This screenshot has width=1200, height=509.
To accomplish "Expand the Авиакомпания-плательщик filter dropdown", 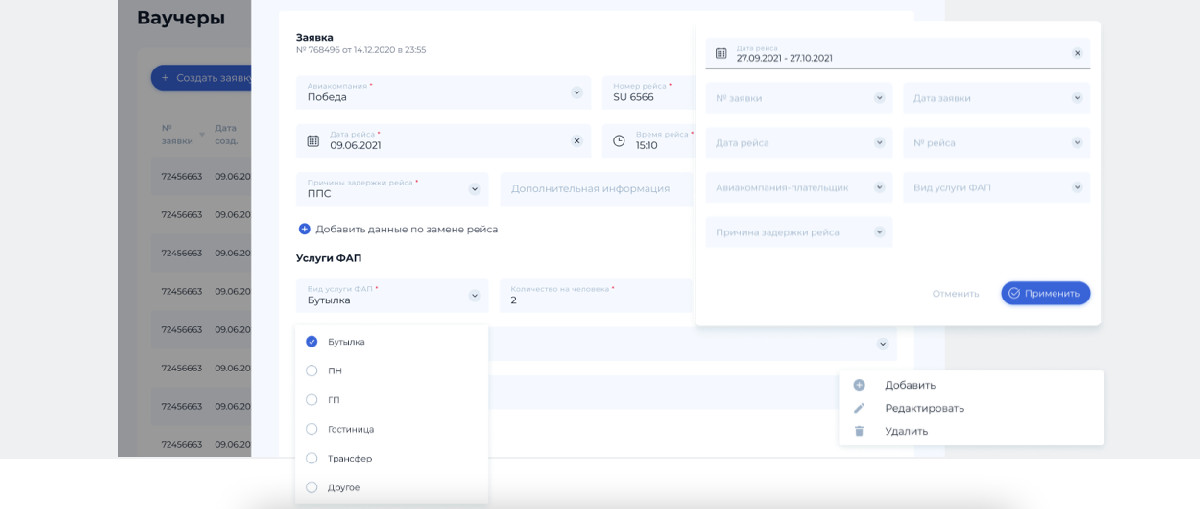I will [x=880, y=187].
